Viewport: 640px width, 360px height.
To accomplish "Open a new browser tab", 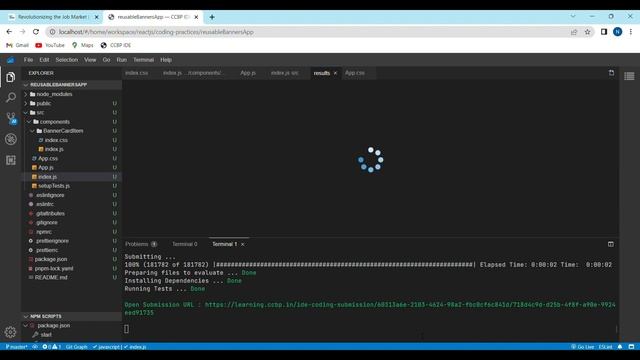I will 212,17.
